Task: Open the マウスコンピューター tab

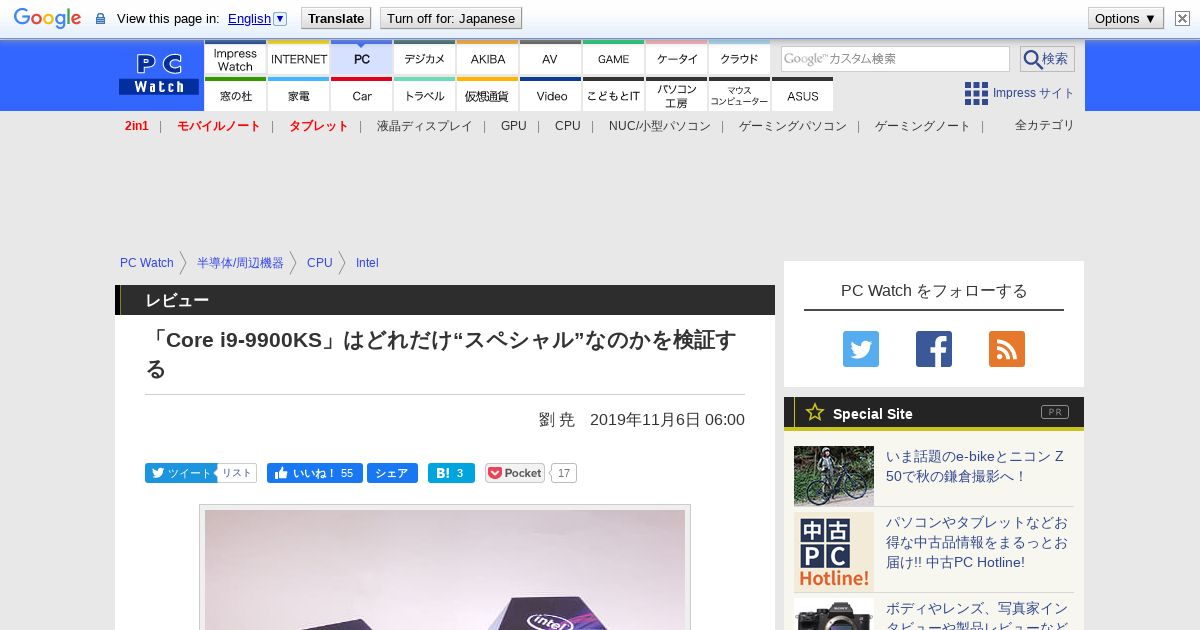Action: click(740, 95)
